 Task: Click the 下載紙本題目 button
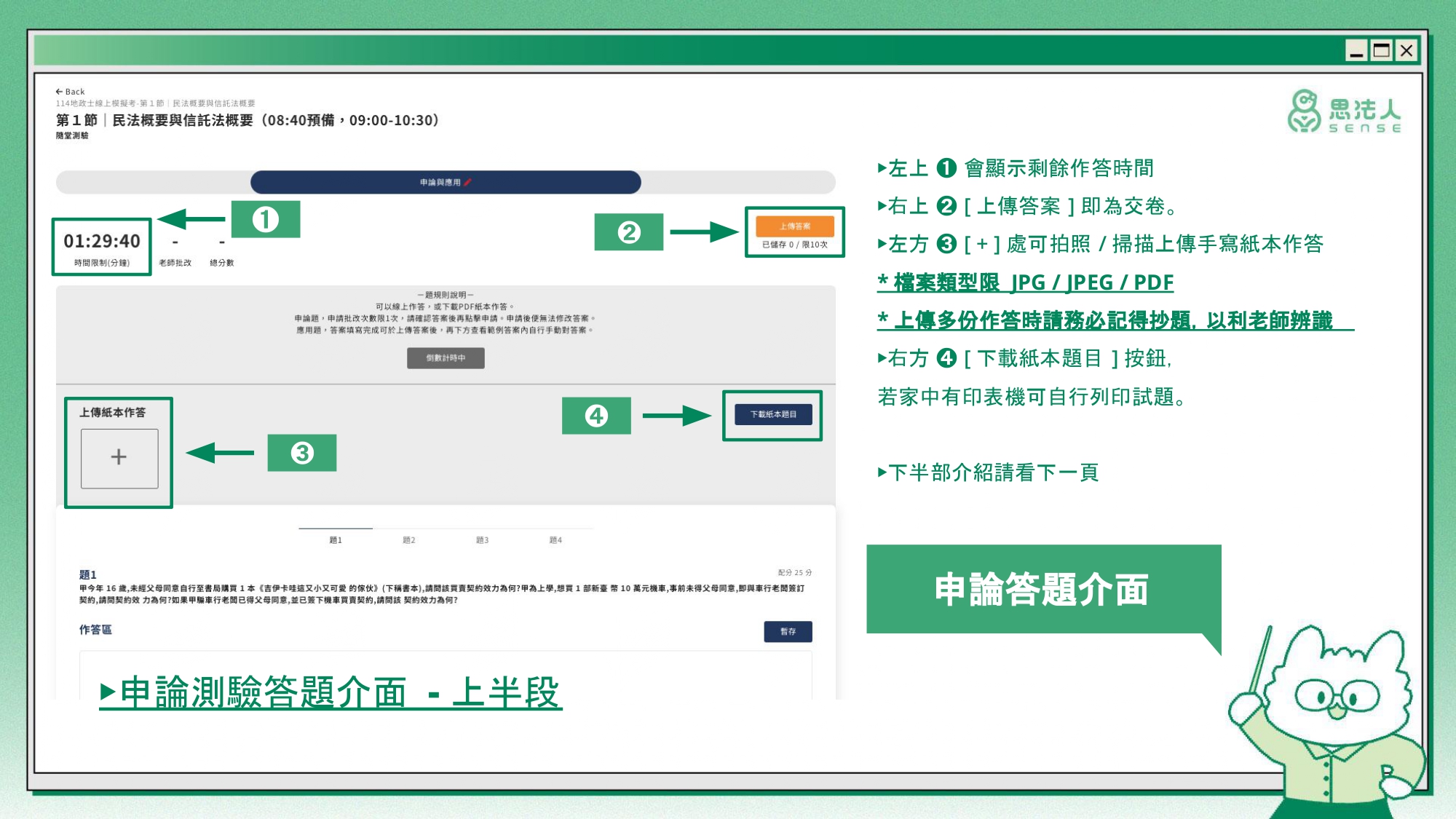click(x=773, y=414)
